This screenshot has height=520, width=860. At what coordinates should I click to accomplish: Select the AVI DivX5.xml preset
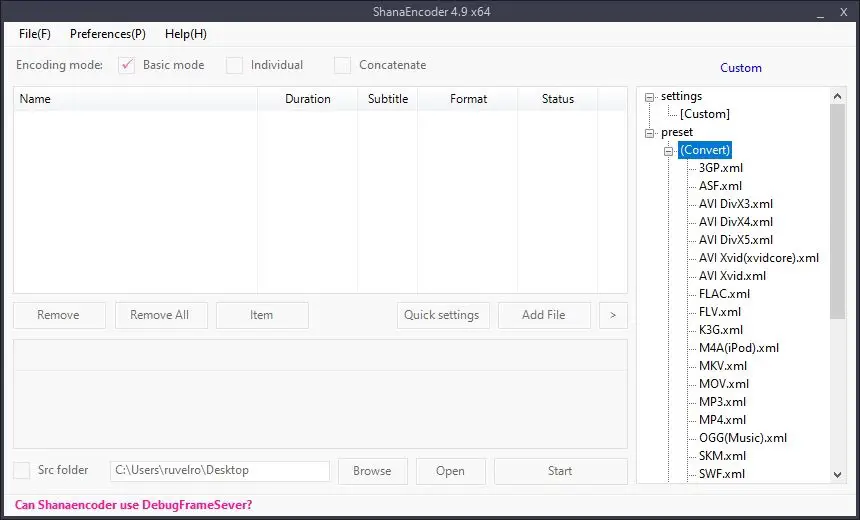point(735,240)
